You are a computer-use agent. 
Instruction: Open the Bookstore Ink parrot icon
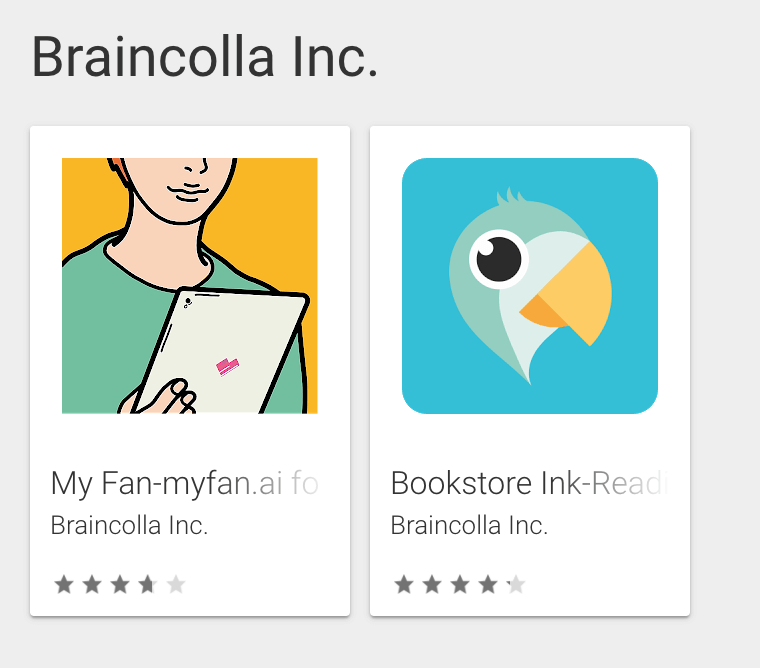click(530, 286)
